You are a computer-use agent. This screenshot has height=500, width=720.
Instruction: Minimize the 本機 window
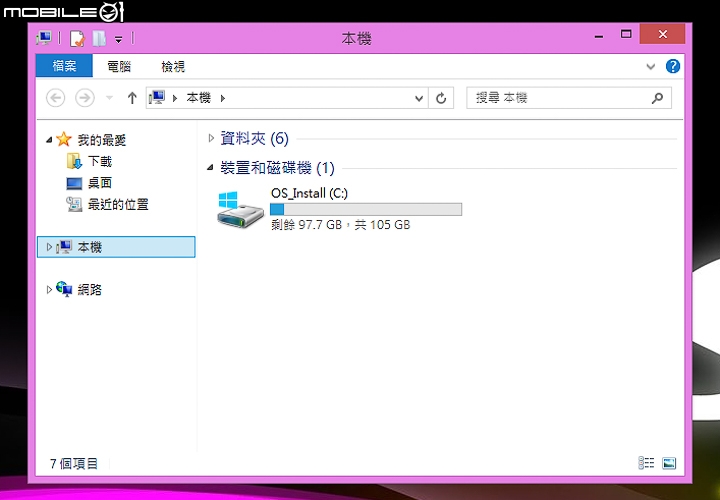click(x=599, y=35)
